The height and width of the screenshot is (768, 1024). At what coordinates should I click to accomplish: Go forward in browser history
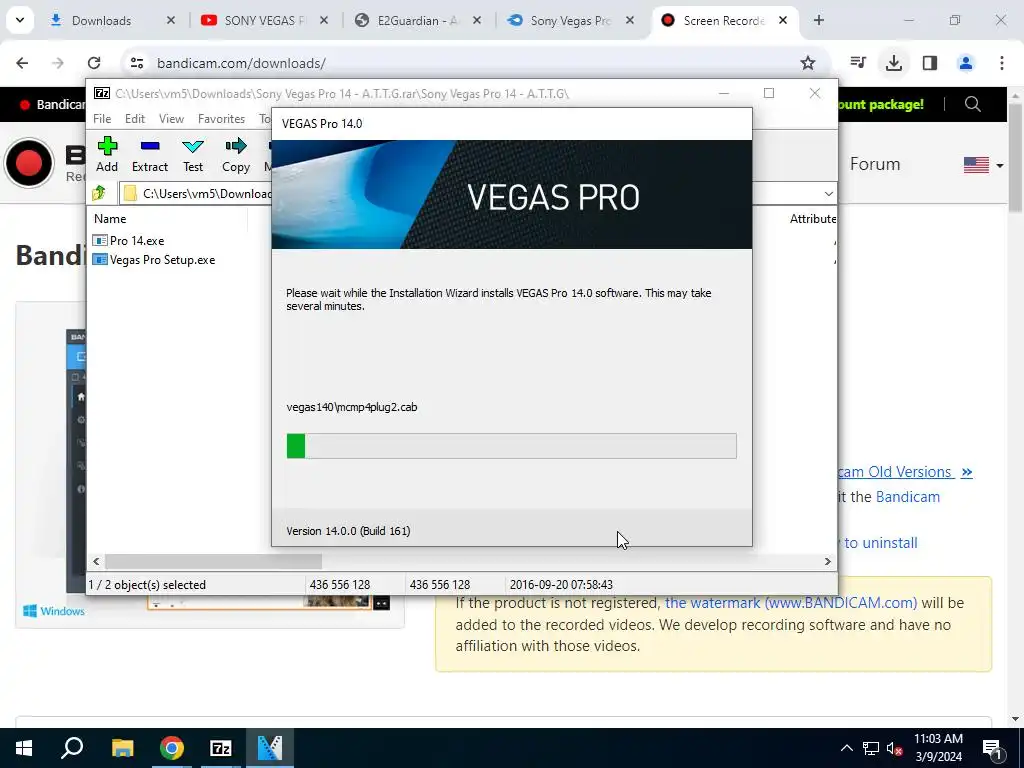tap(58, 63)
